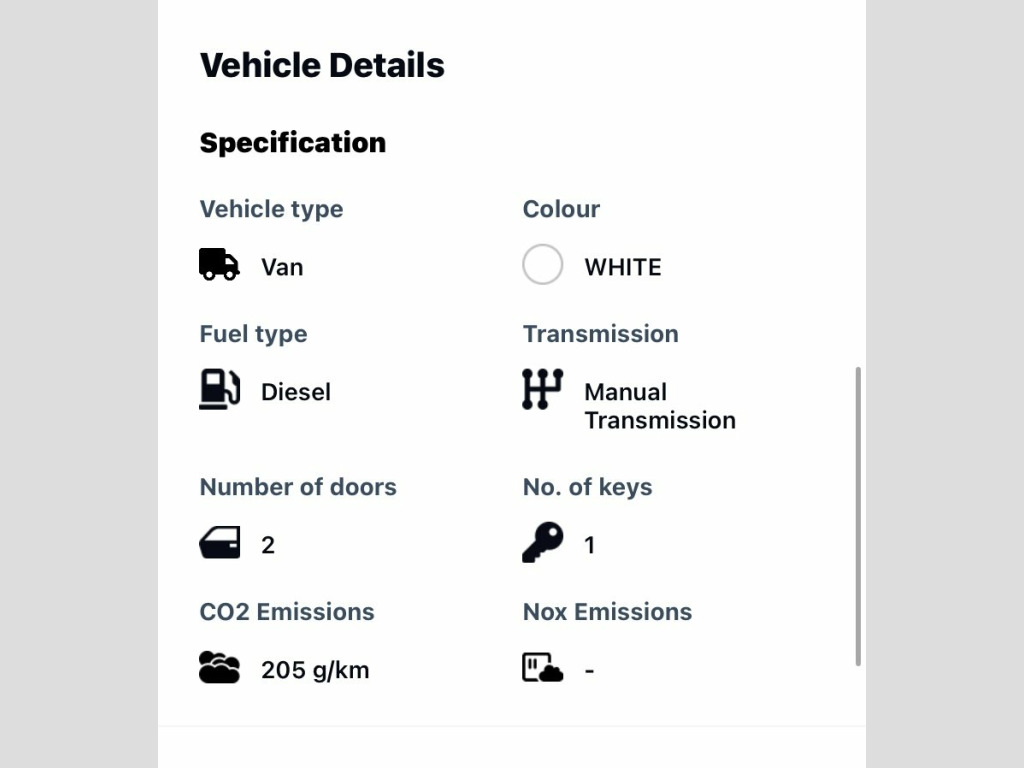Select the Fuel type label
Viewport: 1024px width, 768px height.
(x=253, y=334)
